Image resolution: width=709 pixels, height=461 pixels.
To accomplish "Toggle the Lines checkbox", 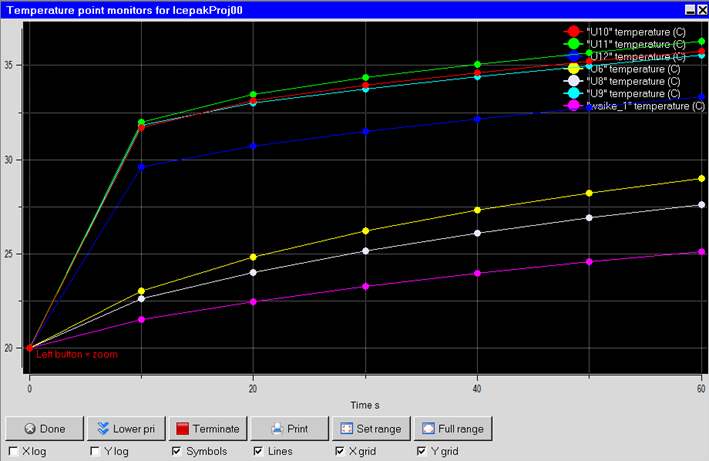I will pos(258,451).
